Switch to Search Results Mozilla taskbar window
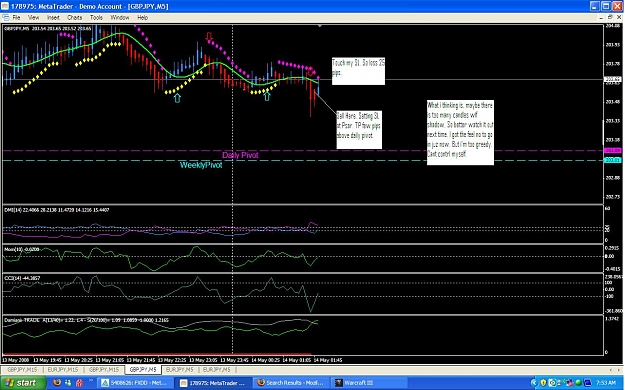 [291, 383]
